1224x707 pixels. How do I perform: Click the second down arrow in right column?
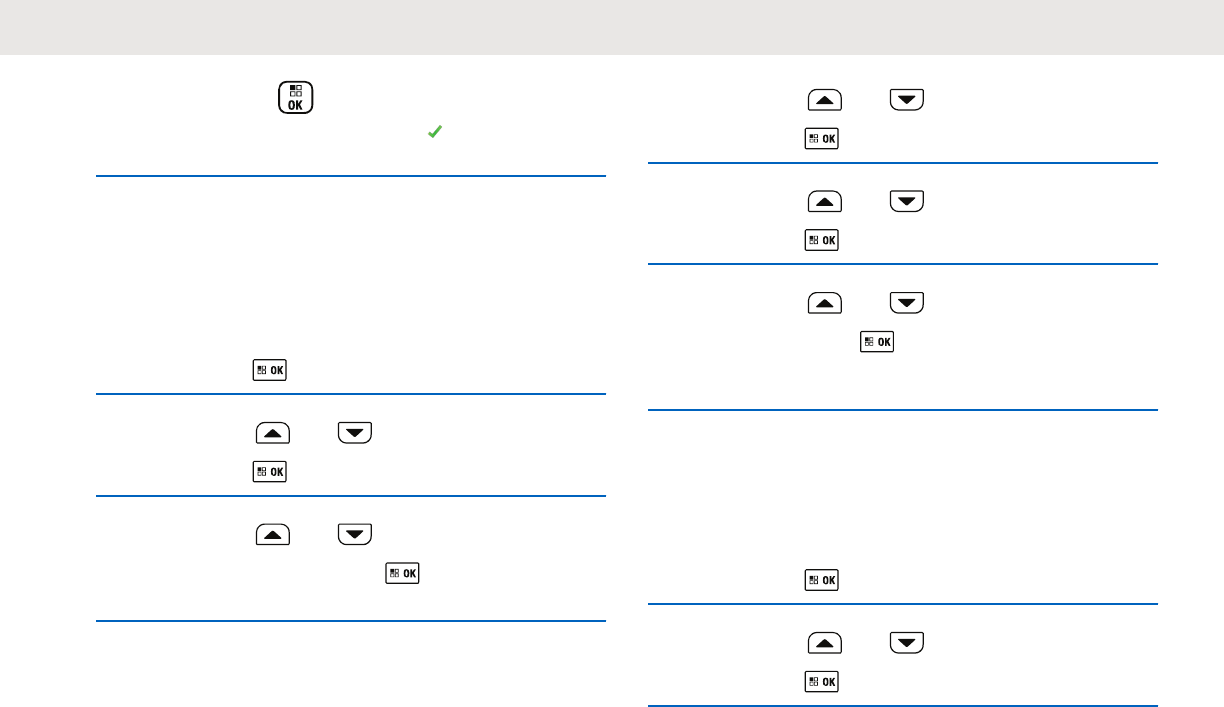point(907,202)
